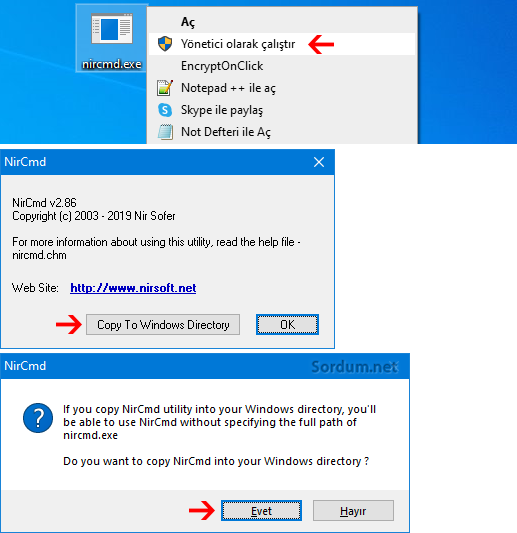This screenshot has height=533, width=517.
Task: Select Not Defteri ile Aç entry
Action: (282, 132)
